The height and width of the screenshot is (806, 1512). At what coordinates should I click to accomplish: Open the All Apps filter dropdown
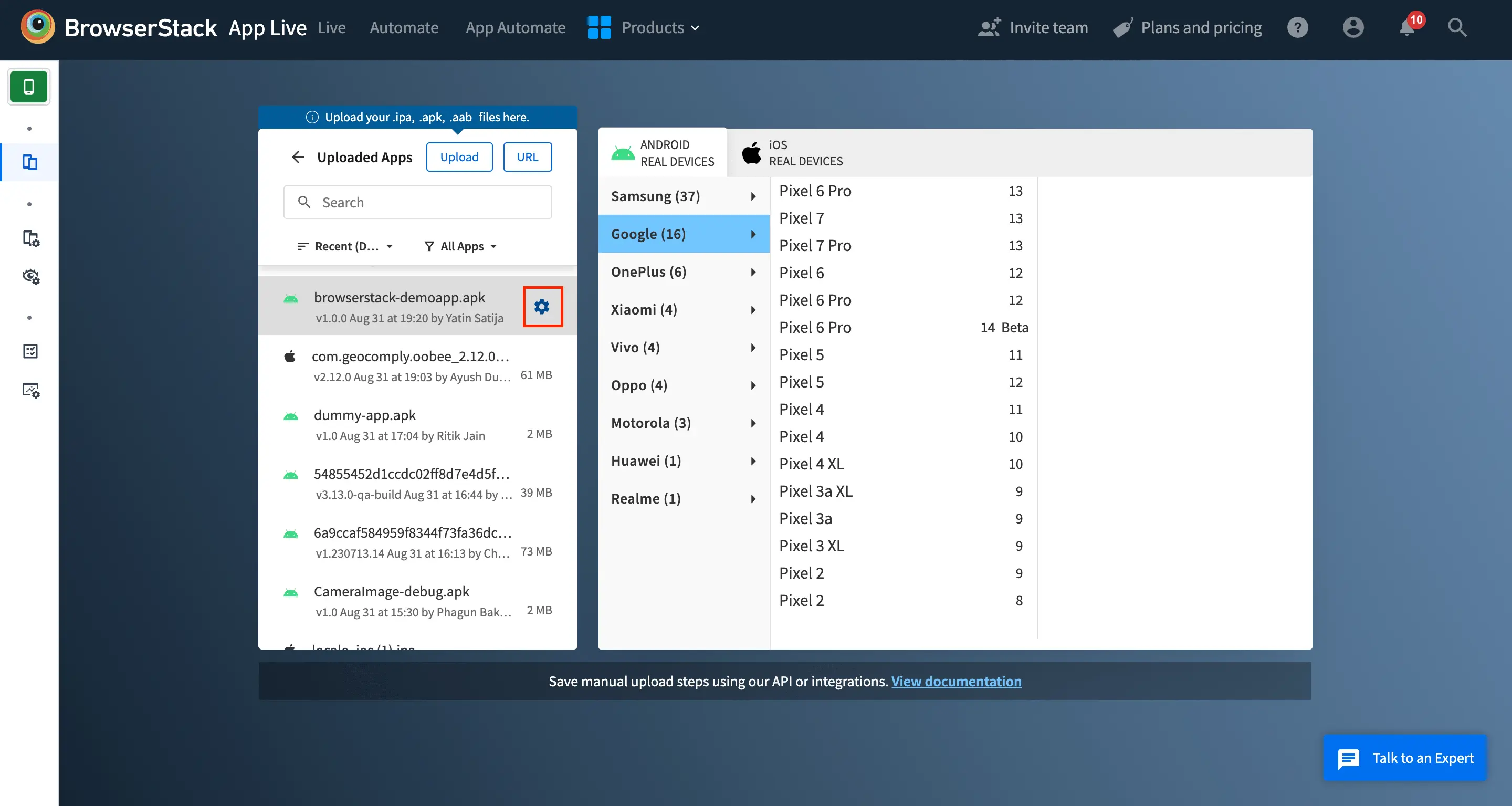point(461,246)
